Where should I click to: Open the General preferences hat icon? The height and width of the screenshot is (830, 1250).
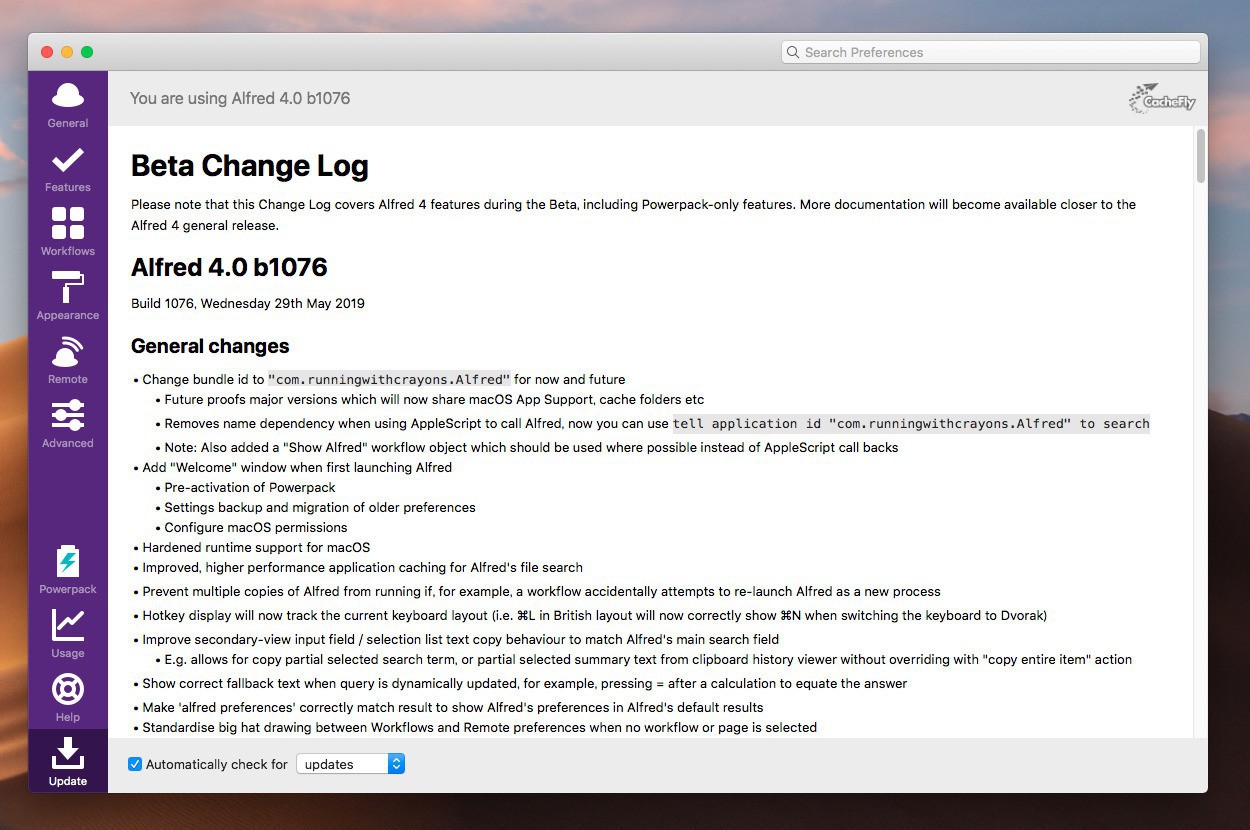(x=68, y=96)
